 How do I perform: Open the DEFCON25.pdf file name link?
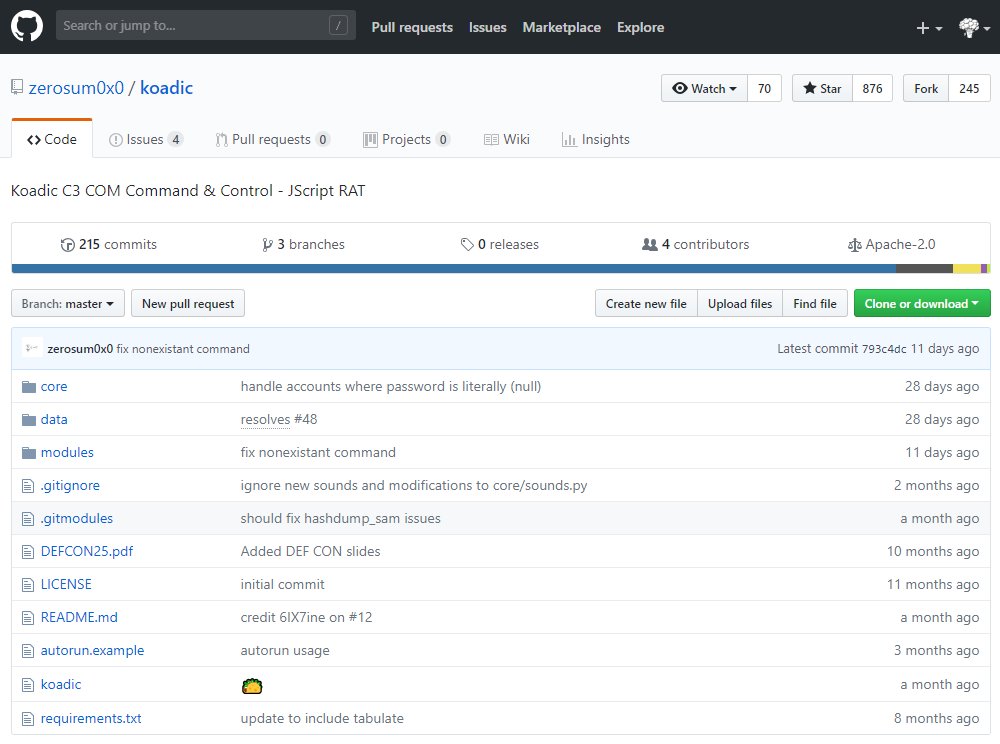click(x=87, y=551)
